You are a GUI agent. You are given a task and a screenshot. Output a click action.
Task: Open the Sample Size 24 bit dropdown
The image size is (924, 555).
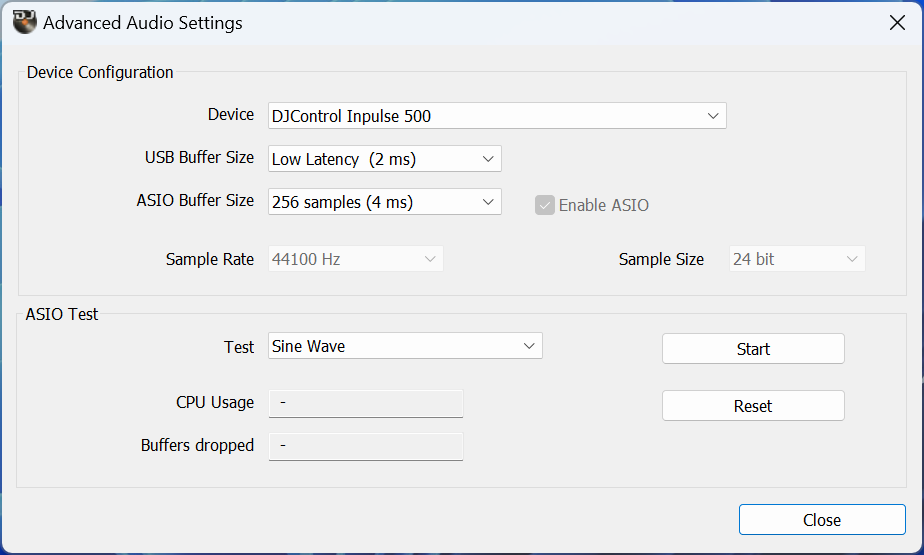pyautogui.click(x=797, y=259)
